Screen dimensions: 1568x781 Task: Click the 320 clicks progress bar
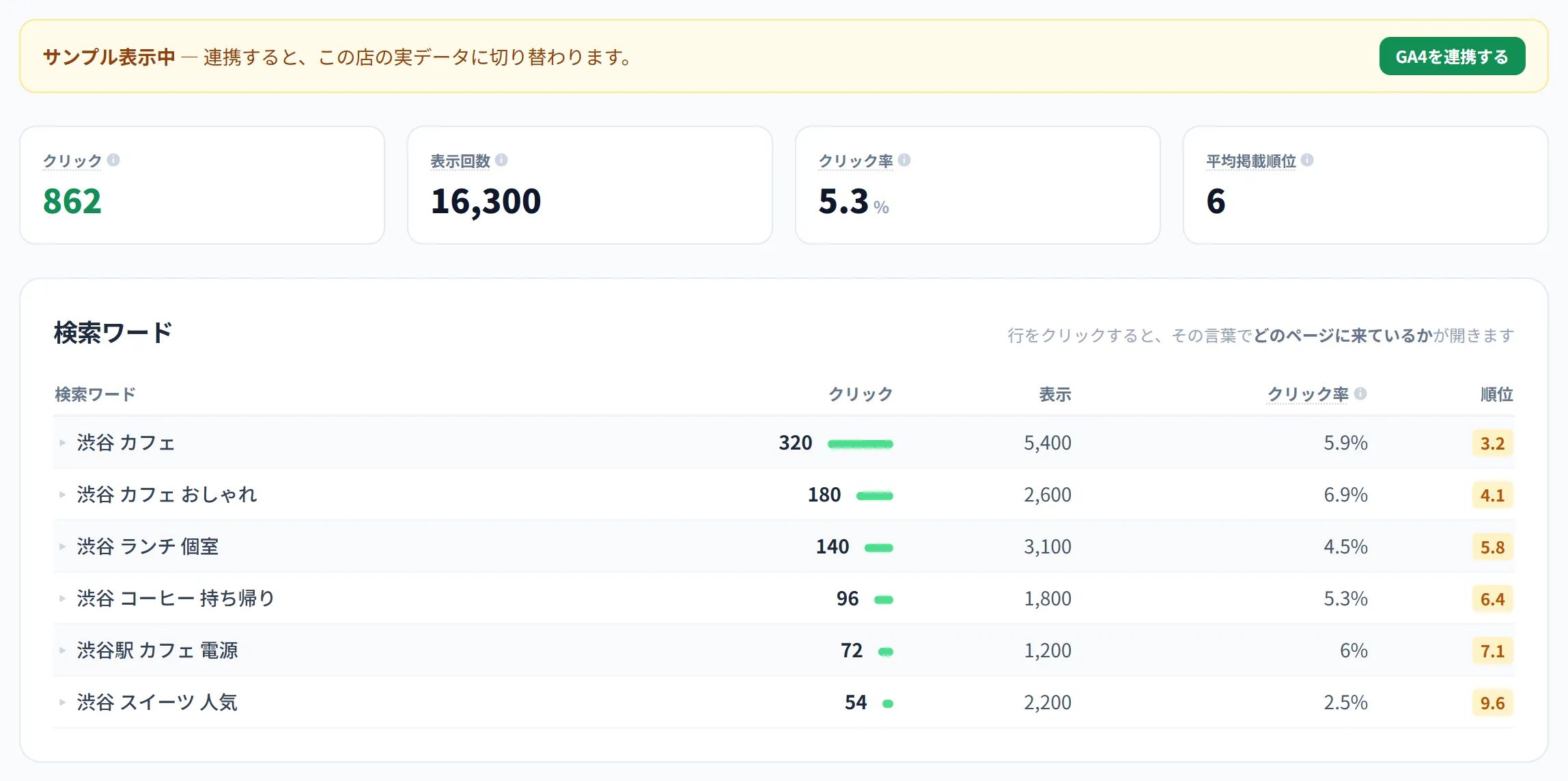click(x=860, y=444)
